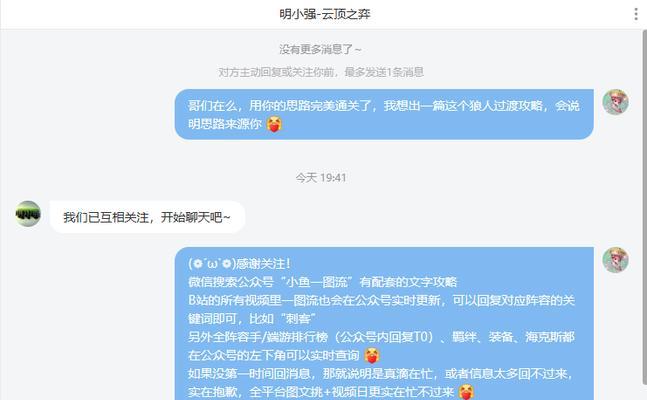Select the white 我们已互相关注，开始聊天吧~ bubble
The image size is (647, 400).
147,217
